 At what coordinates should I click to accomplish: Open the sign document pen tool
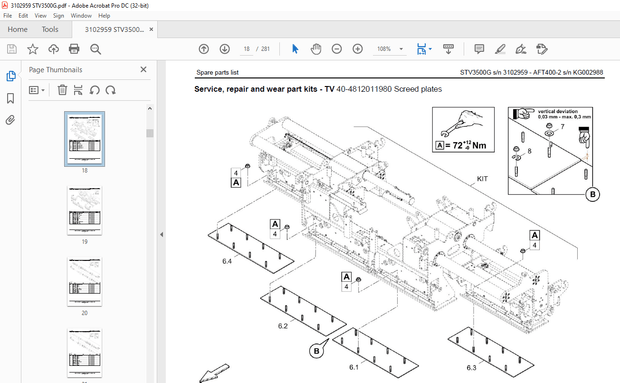tap(521, 49)
